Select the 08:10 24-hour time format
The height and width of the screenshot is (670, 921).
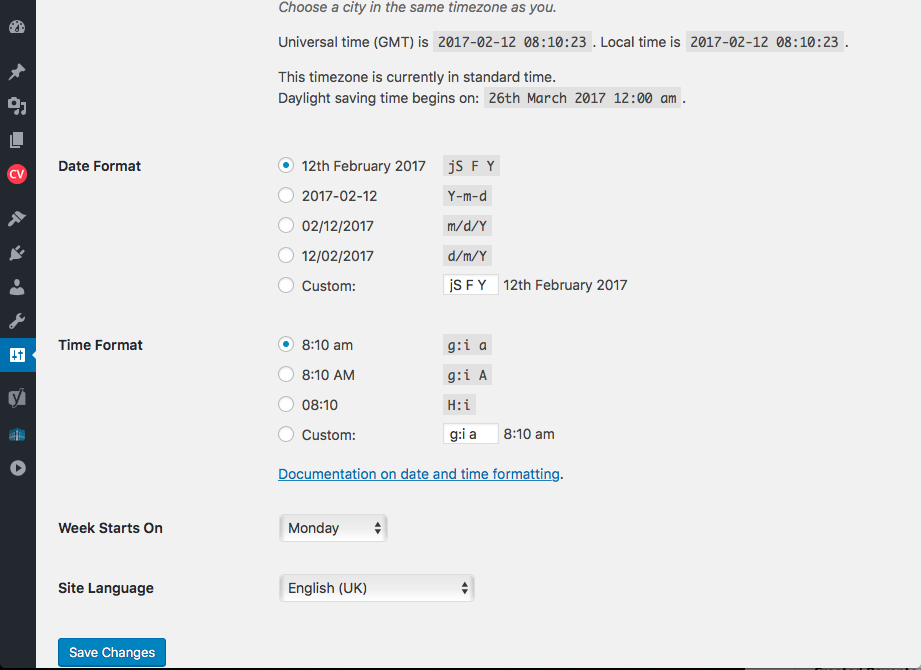(x=286, y=405)
